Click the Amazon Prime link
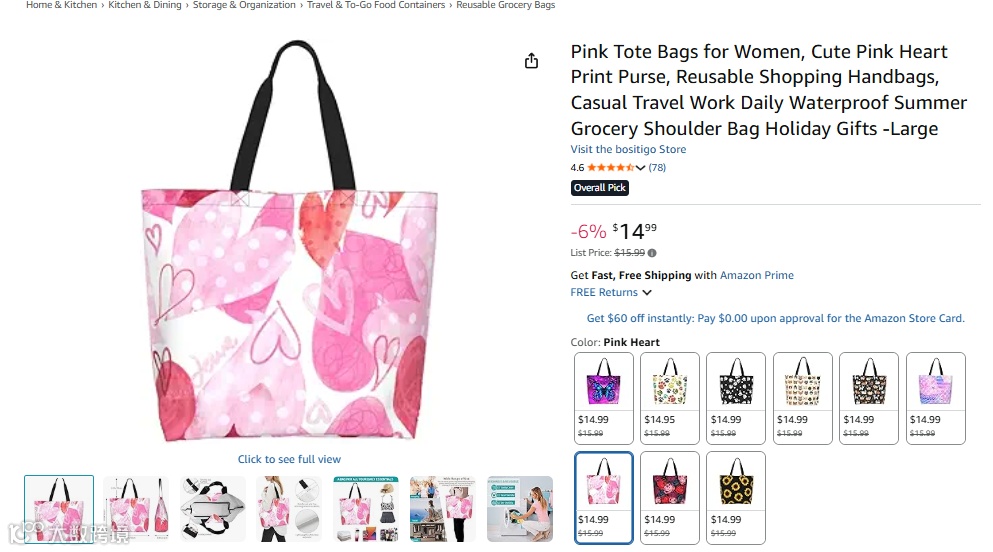This screenshot has width=993, height=552. [x=757, y=275]
